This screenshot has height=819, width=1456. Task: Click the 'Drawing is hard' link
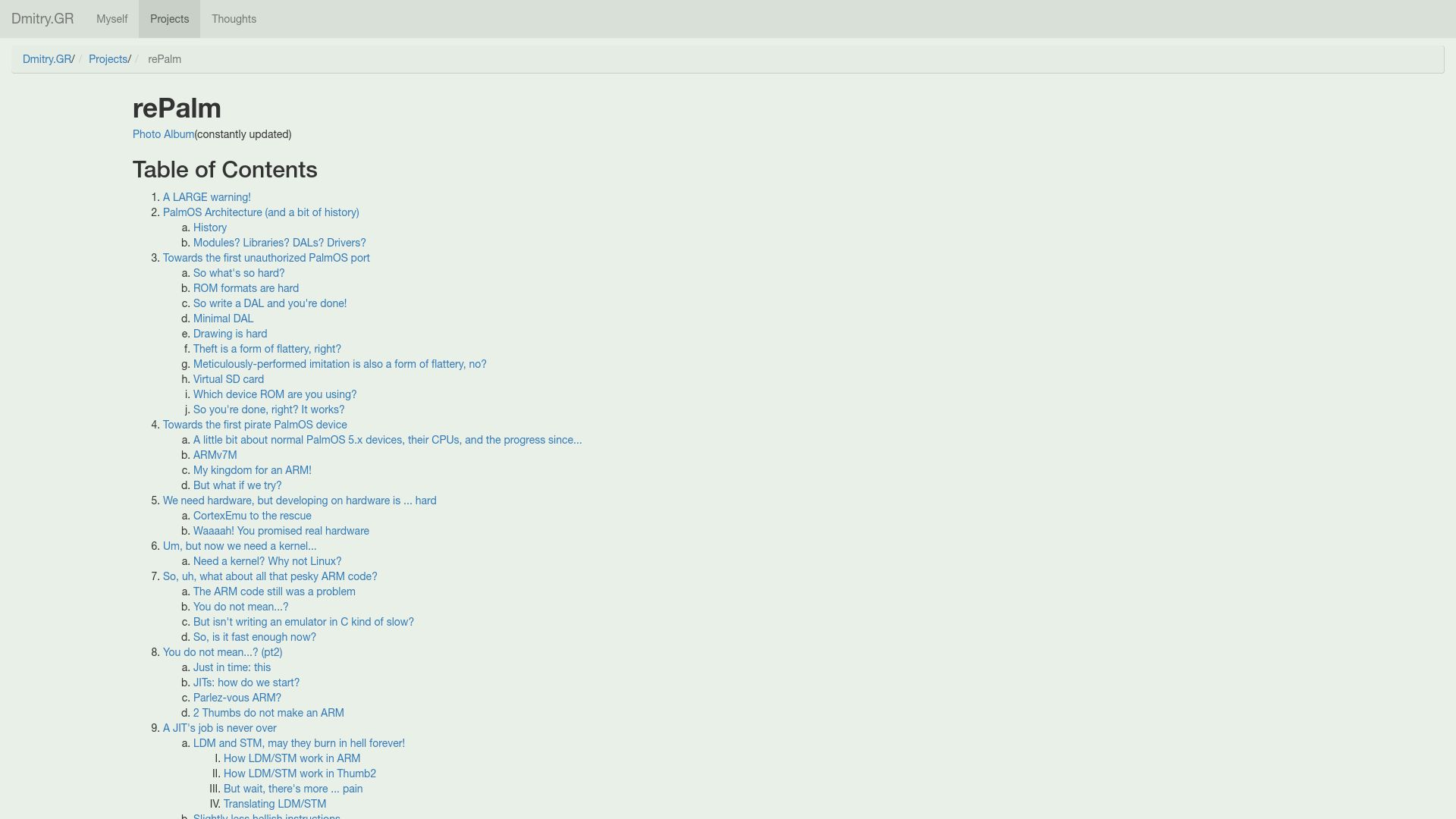[230, 334]
